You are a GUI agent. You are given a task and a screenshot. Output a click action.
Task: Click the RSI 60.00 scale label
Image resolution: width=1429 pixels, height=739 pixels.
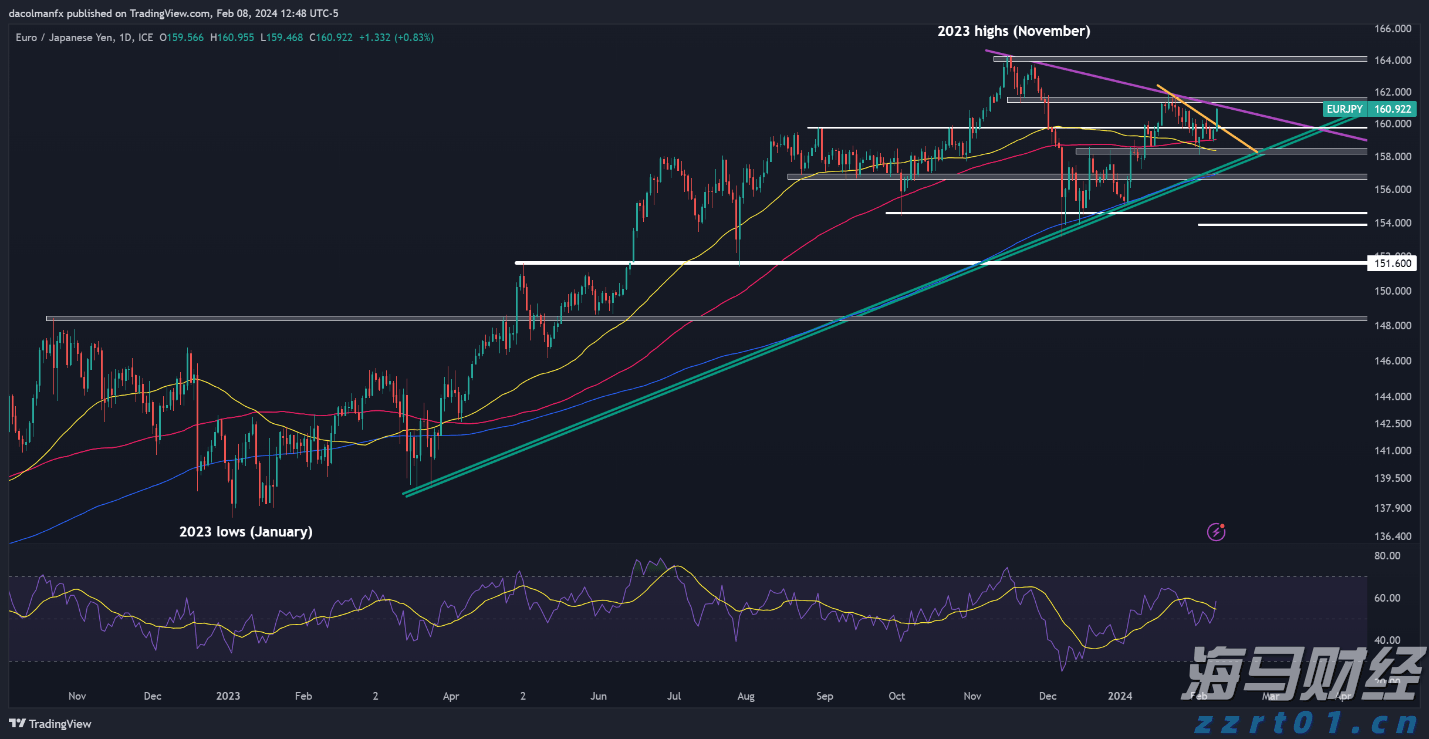(x=1386, y=598)
